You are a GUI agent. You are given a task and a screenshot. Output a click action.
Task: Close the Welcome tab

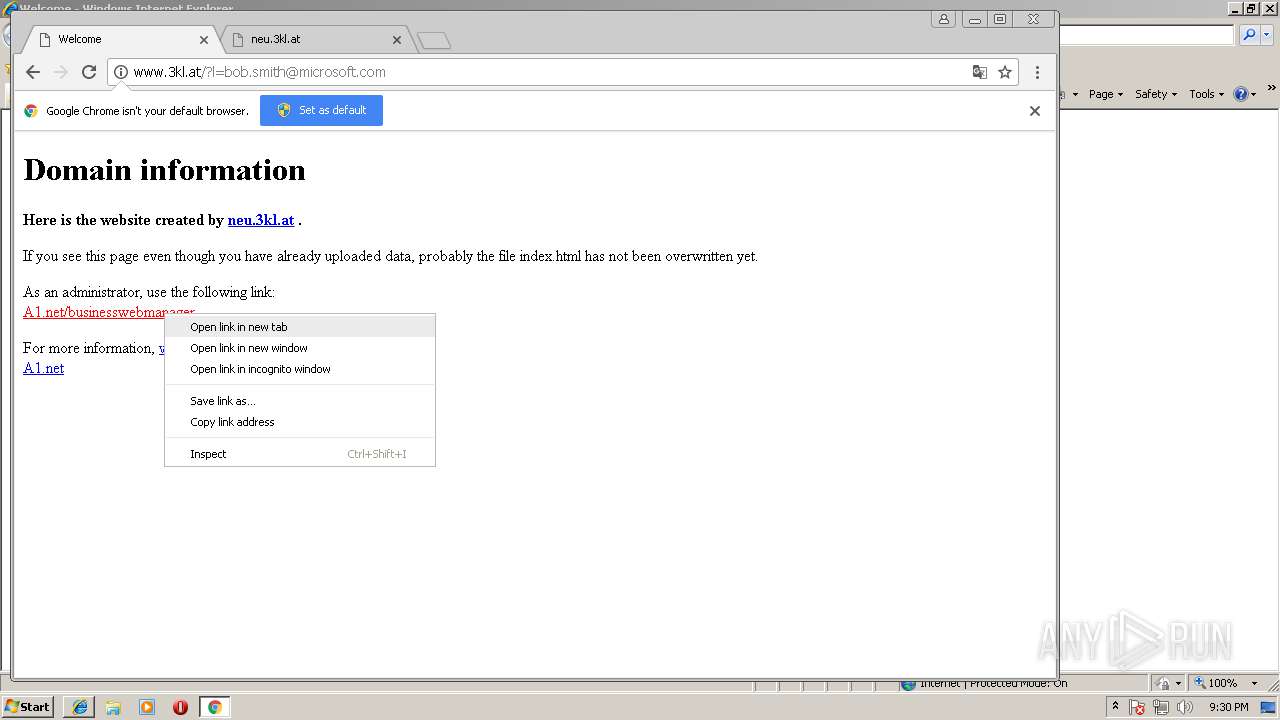204,40
